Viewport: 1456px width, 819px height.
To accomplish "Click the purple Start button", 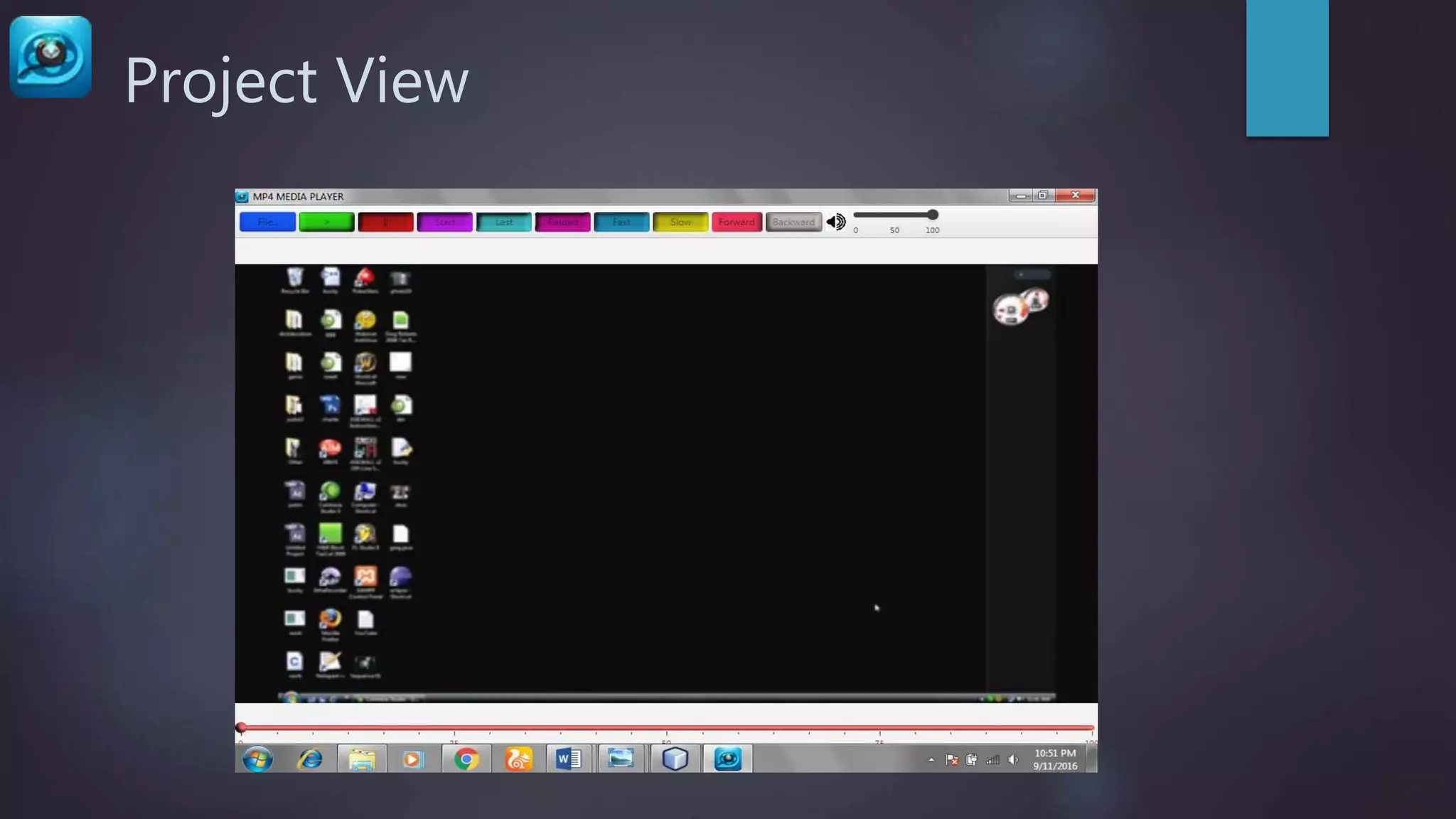I will click(x=444, y=222).
